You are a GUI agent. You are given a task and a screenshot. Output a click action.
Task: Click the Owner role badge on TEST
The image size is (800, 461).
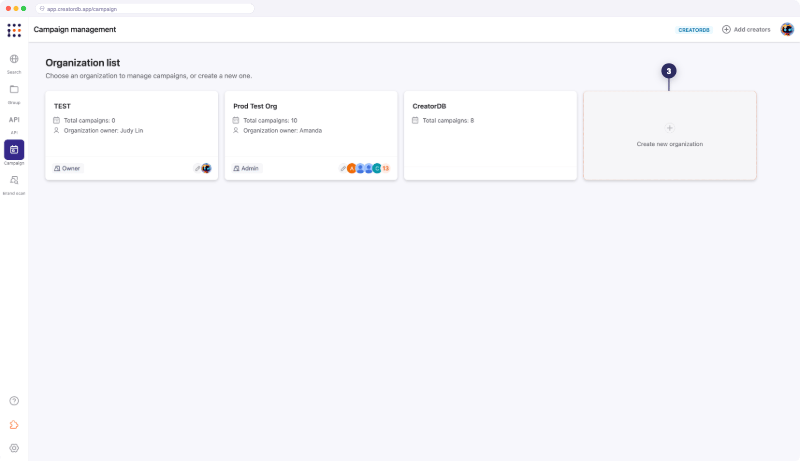click(x=67, y=168)
